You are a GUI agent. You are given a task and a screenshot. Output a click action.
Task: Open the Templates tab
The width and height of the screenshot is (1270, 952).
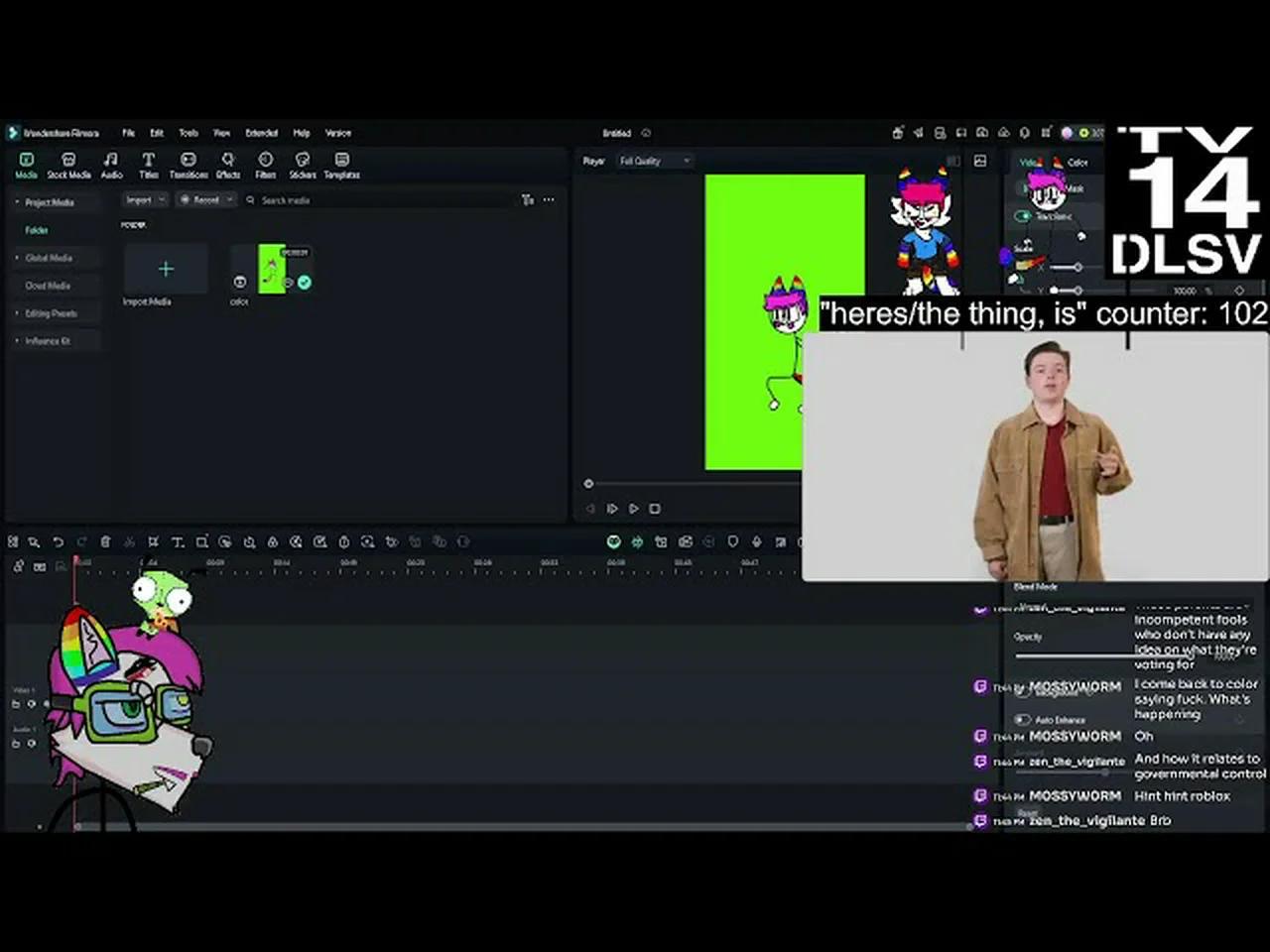coord(341,165)
